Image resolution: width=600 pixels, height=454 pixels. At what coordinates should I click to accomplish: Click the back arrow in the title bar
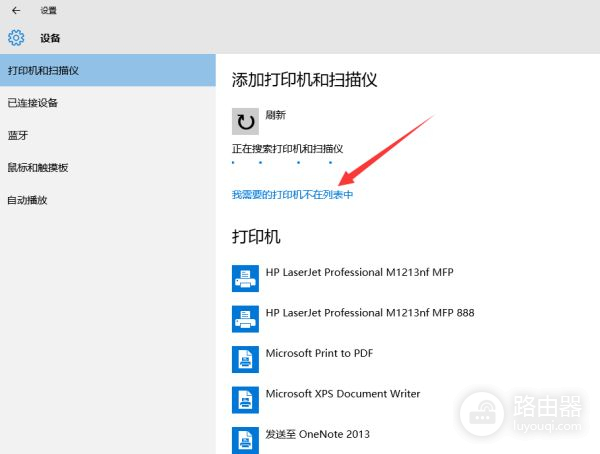click(x=16, y=10)
